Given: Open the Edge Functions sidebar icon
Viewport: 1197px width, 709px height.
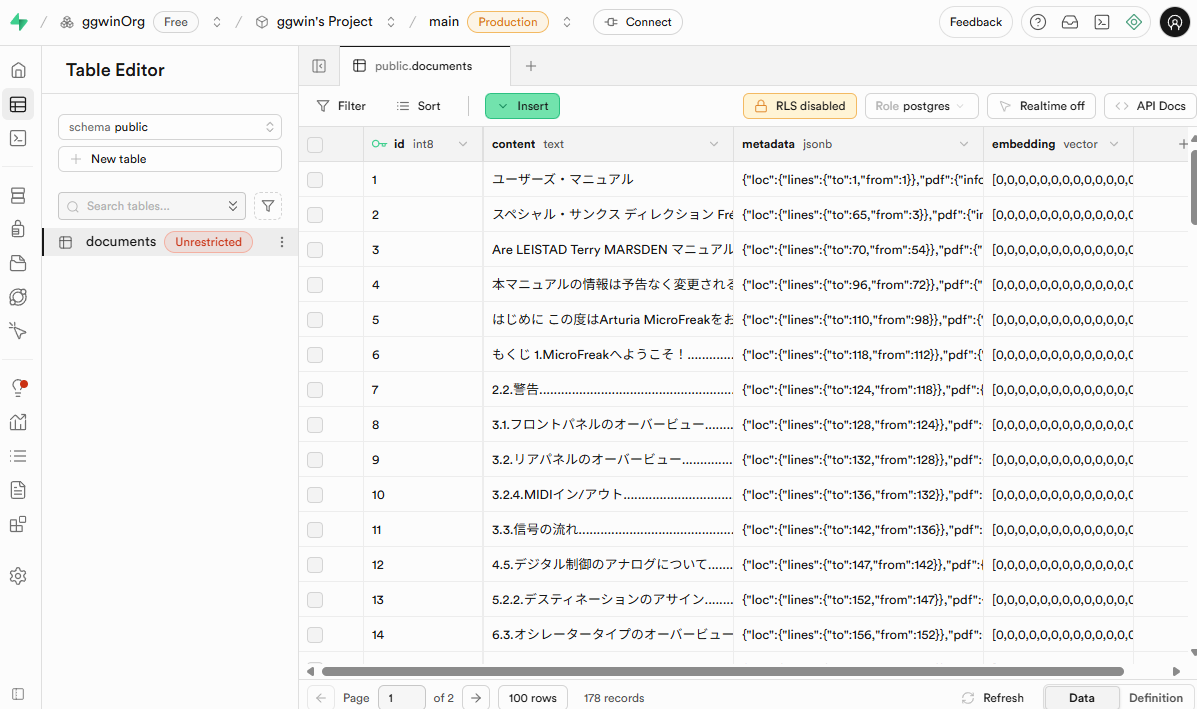Looking at the screenshot, I should point(18,297).
